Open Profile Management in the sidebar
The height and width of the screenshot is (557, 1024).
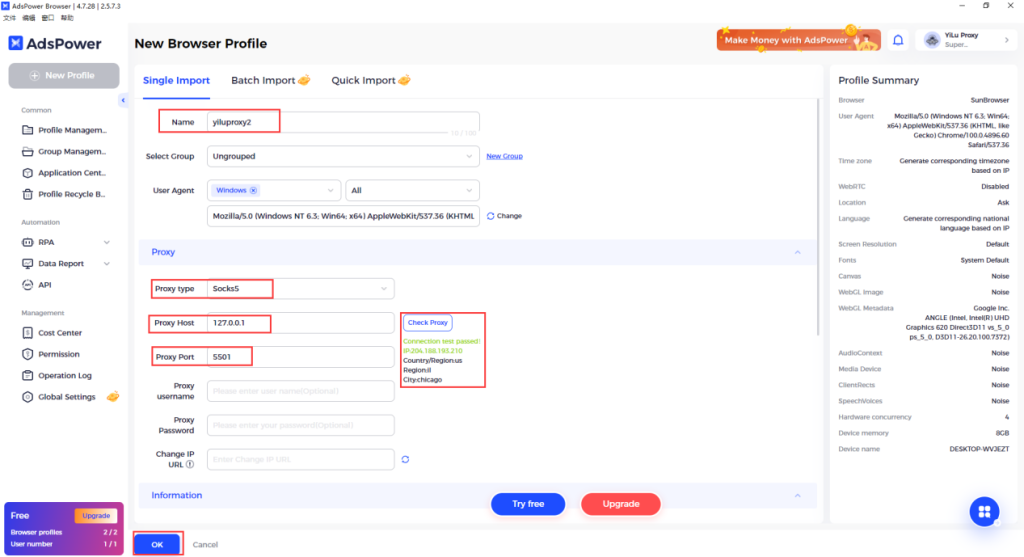64,130
